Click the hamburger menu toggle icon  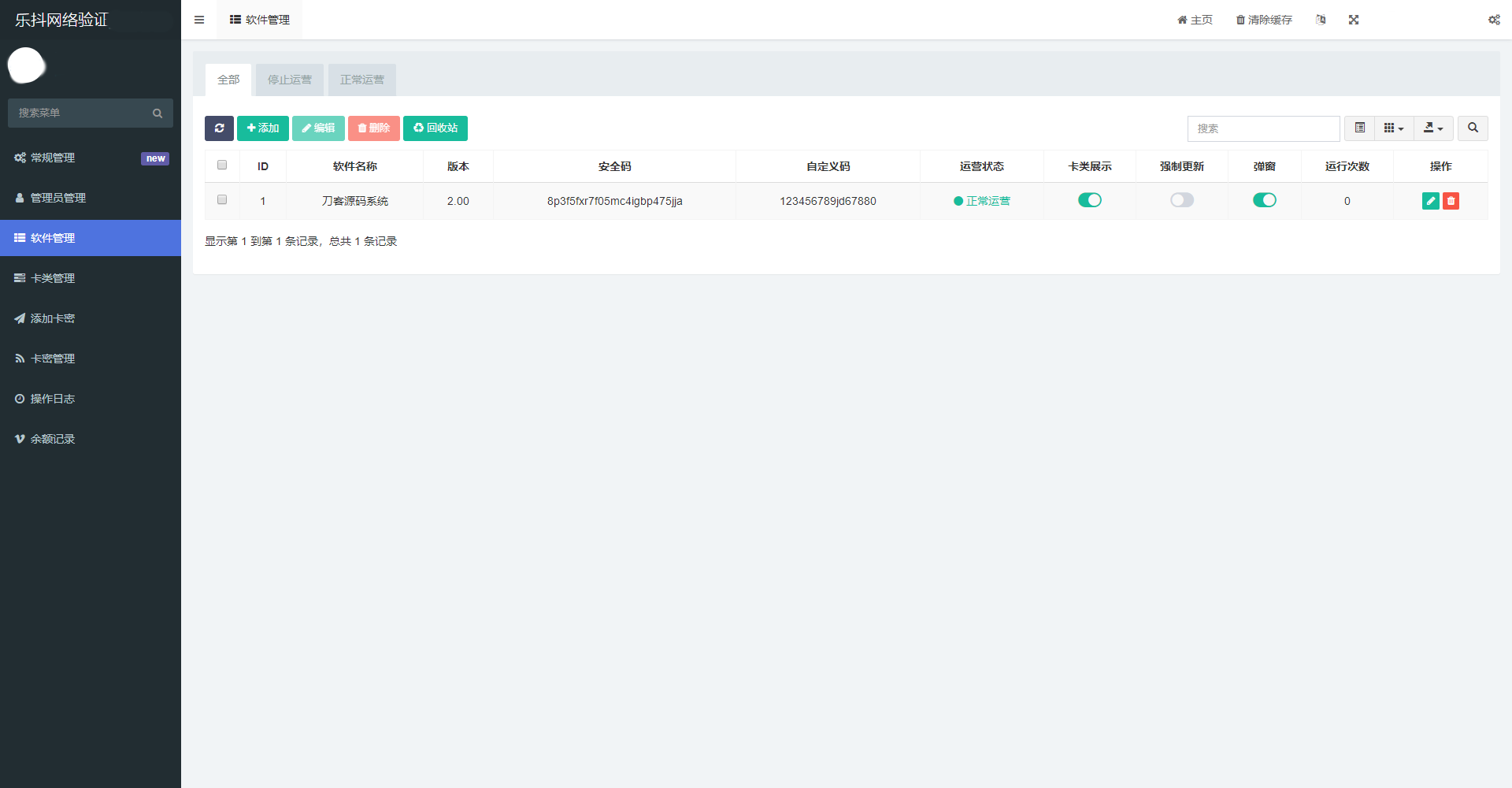(x=199, y=20)
